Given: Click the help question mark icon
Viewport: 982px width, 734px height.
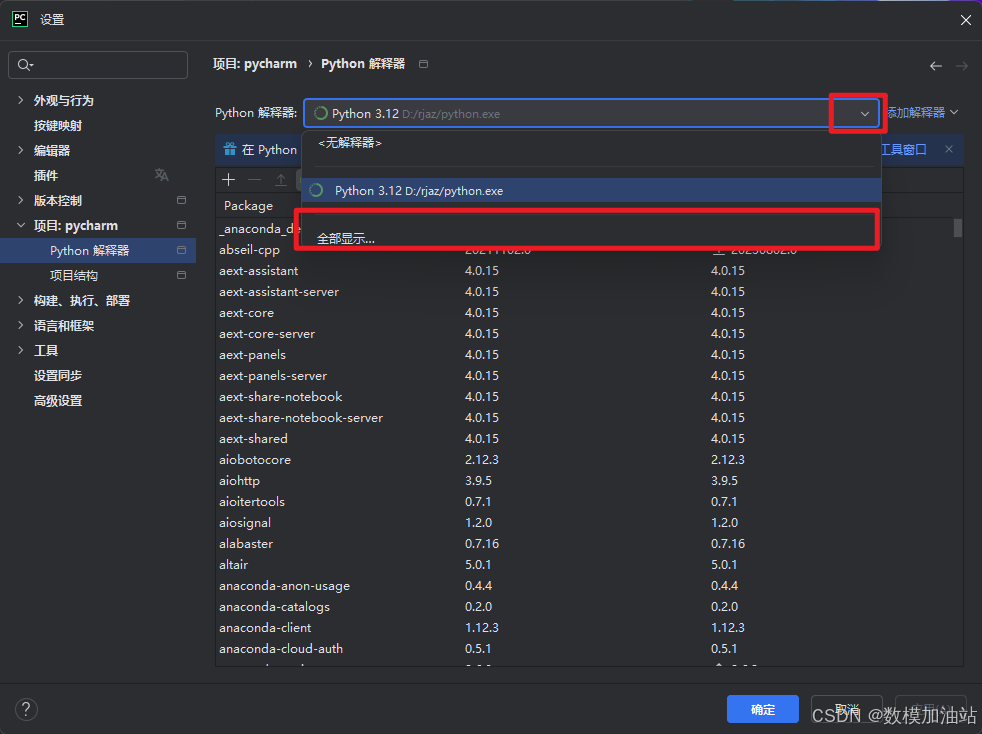Looking at the screenshot, I should click(26, 709).
